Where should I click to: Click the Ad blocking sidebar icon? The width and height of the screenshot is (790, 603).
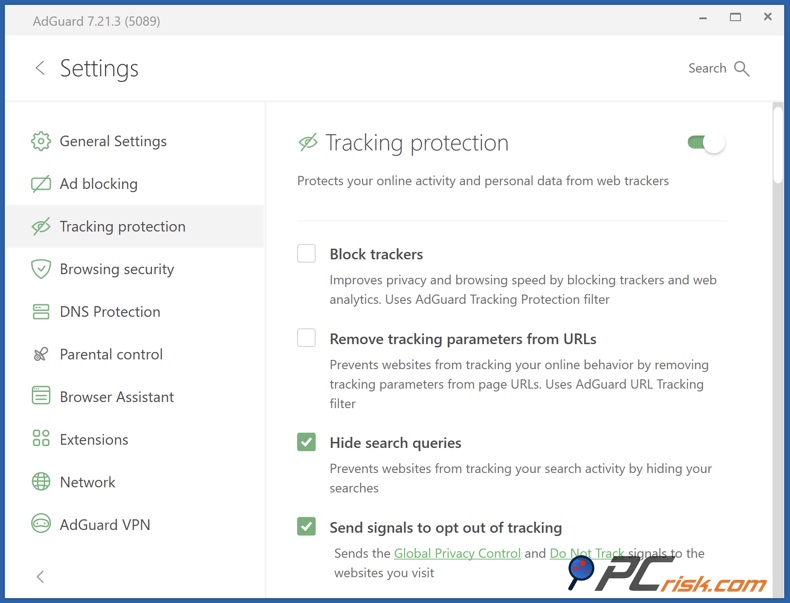point(41,184)
